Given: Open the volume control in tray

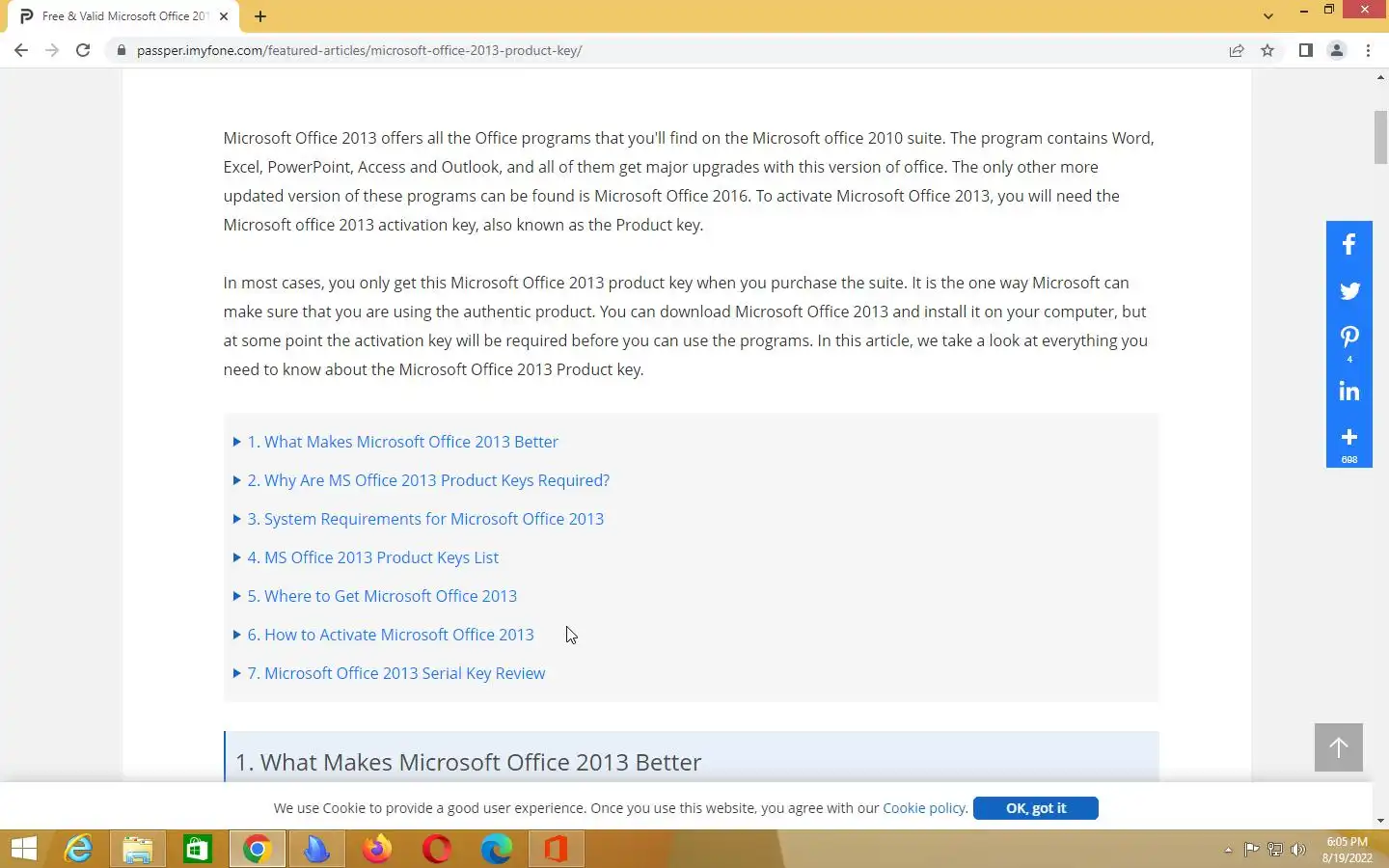Looking at the screenshot, I should pyautogui.click(x=1298, y=850).
